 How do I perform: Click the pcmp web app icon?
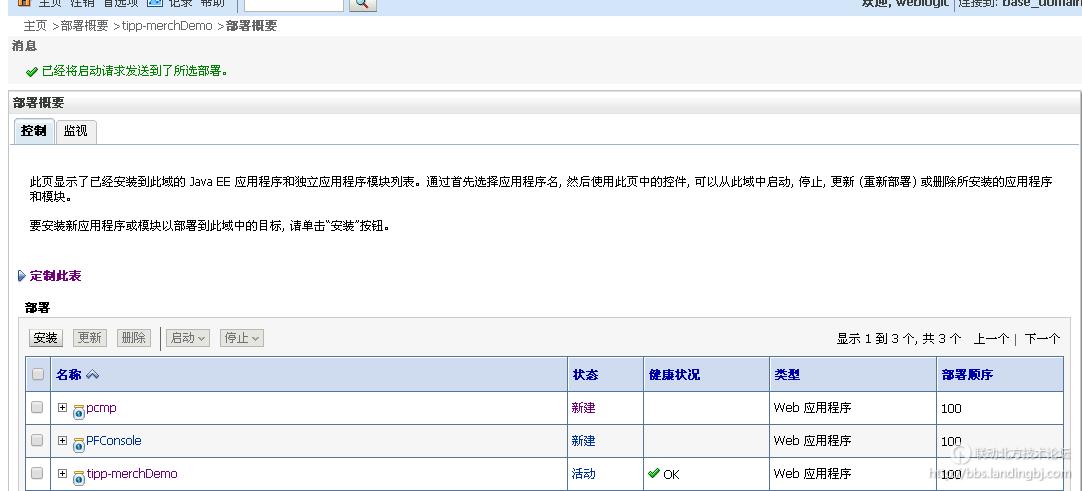coord(79,411)
